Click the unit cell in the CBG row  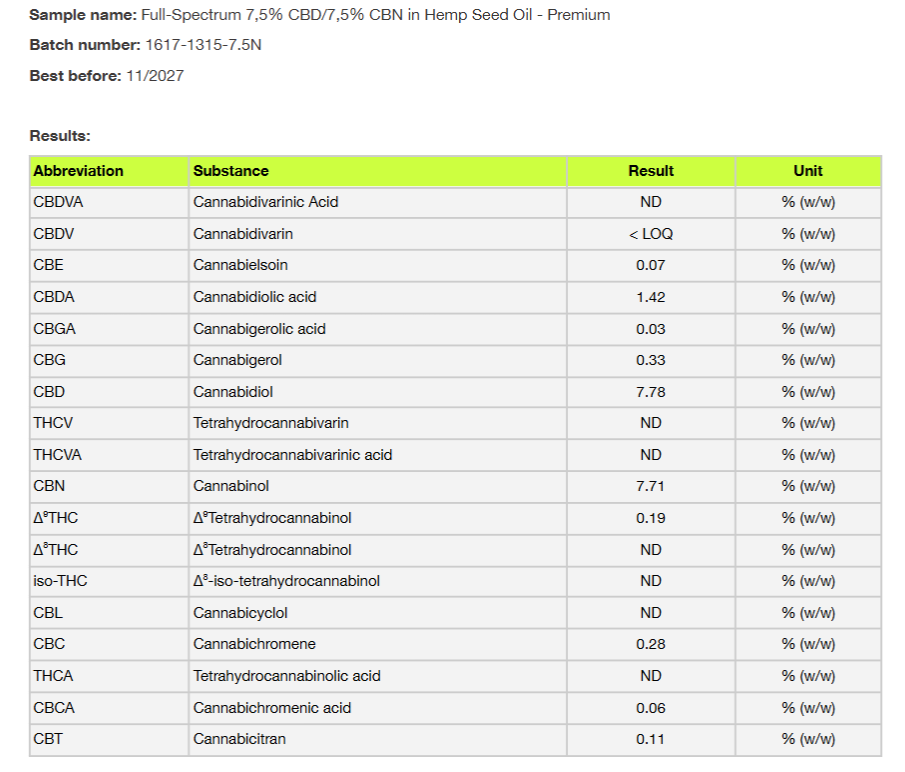tap(808, 360)
